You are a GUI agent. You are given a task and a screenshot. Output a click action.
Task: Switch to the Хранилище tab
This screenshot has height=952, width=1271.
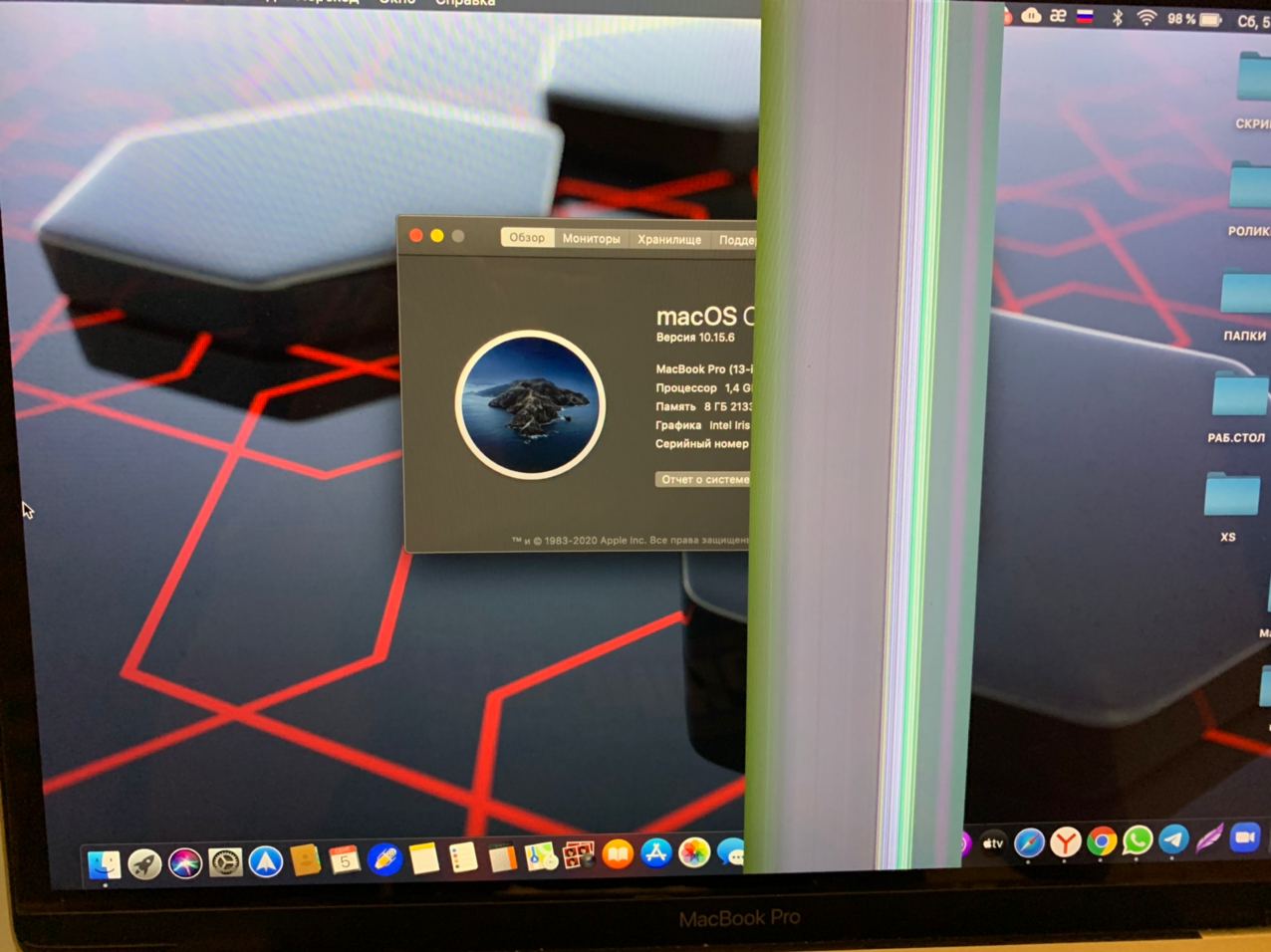point(669,240)
